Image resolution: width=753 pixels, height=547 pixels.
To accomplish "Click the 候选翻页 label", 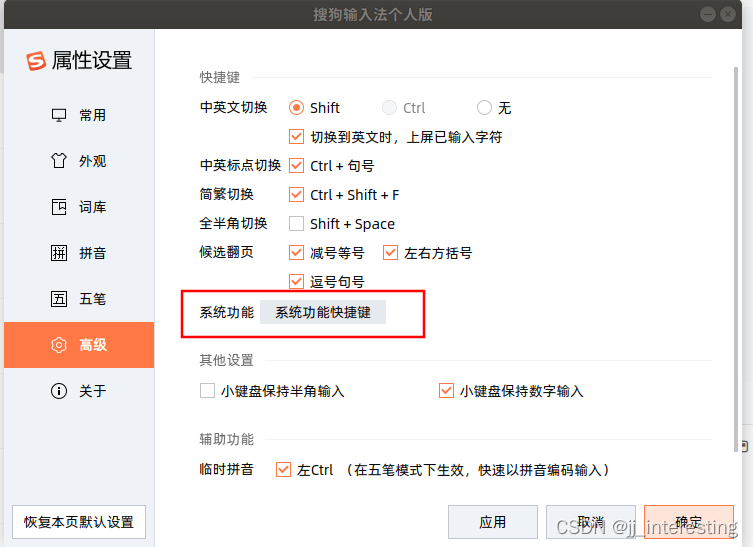I will pos(227,252).
